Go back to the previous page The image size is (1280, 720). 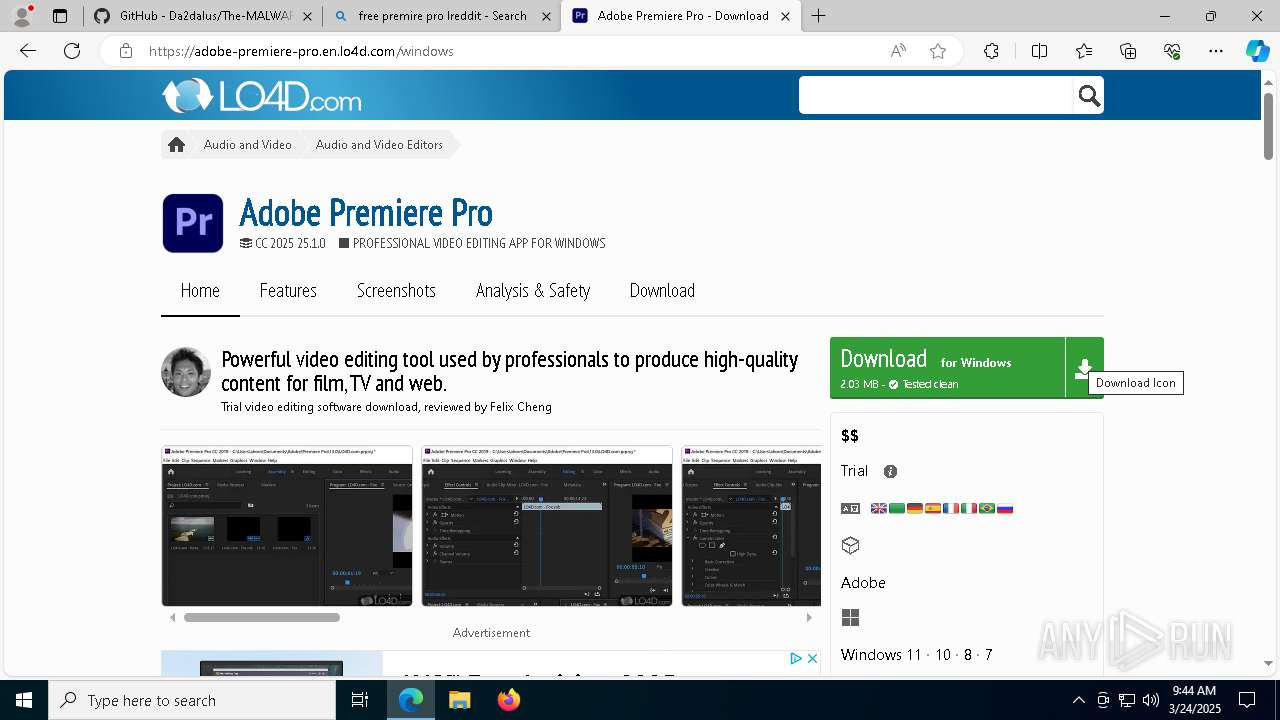click(x=28, y=51)
